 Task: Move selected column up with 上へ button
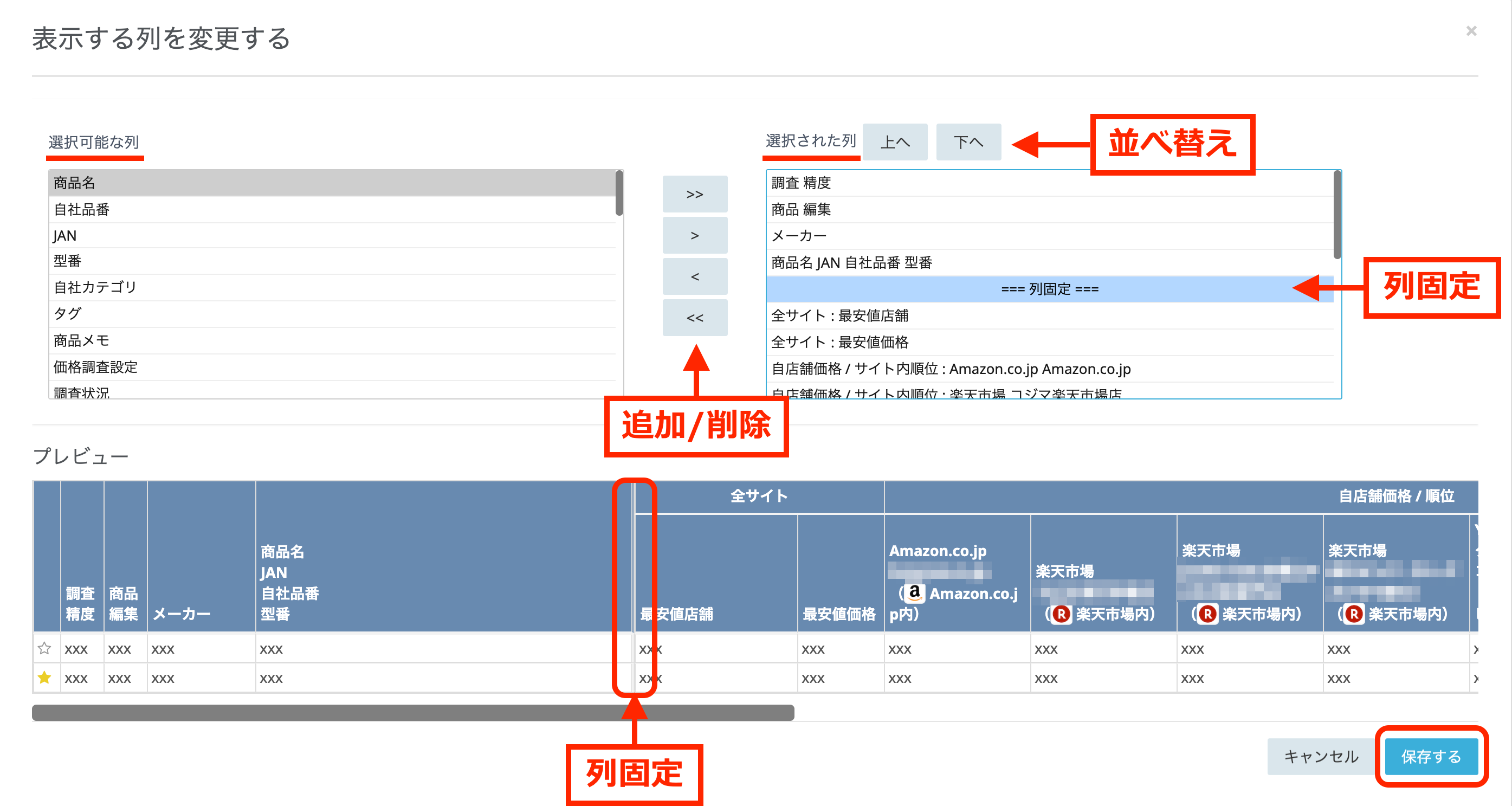tap(895, 141)
